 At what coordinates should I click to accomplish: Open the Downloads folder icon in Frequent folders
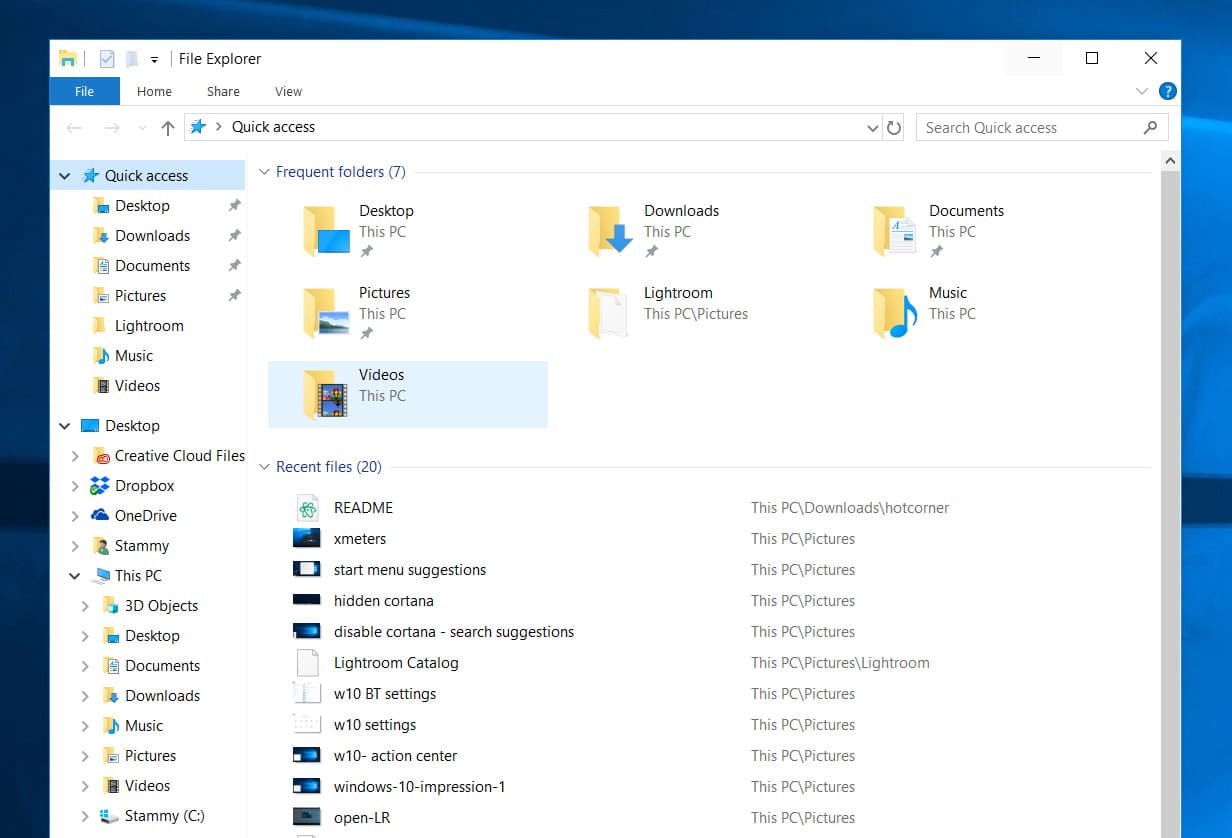coord(611,231)
